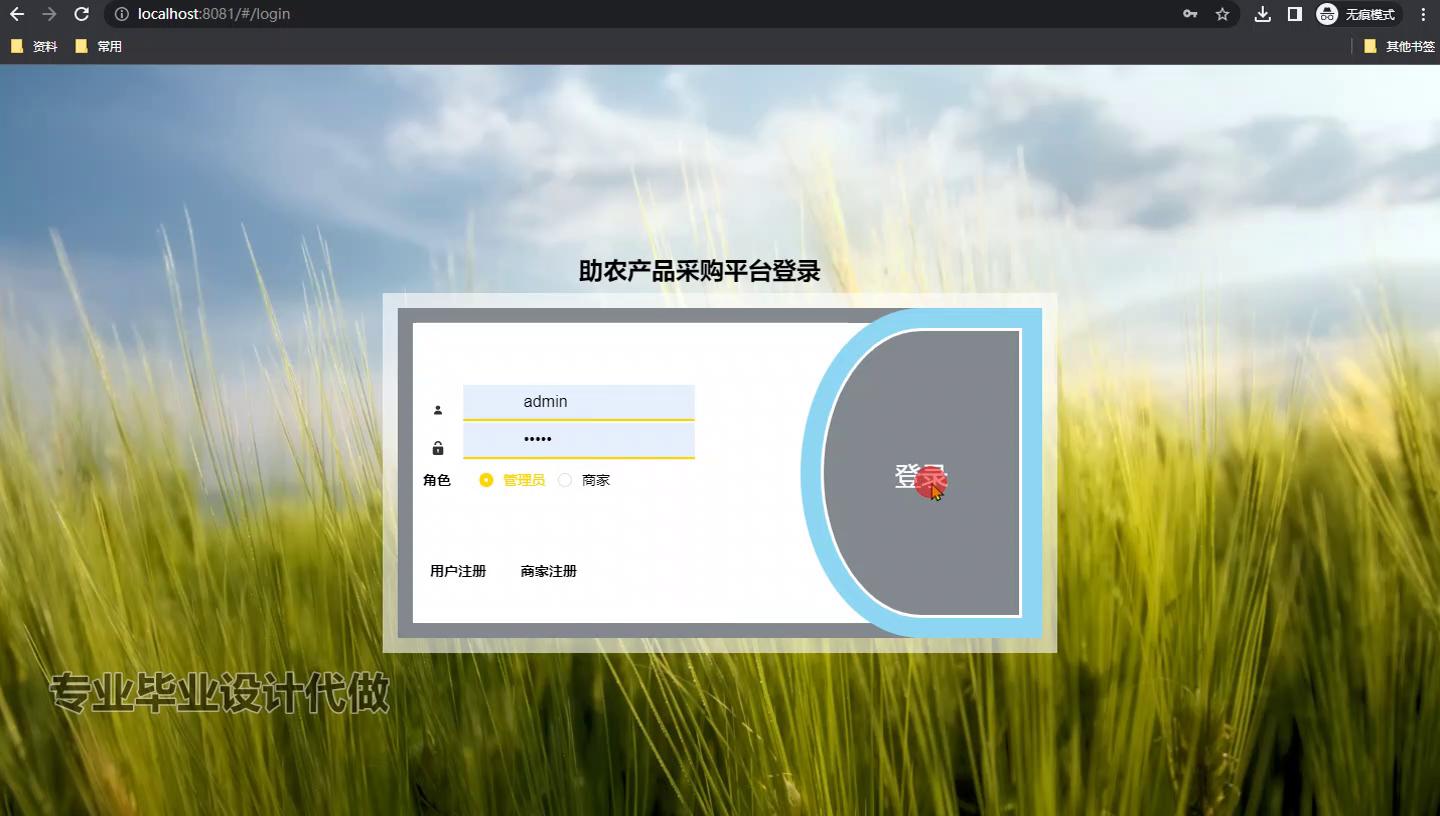Select the 管理员 role radio button
This screenshot has height=816, width=1440.
486,480
